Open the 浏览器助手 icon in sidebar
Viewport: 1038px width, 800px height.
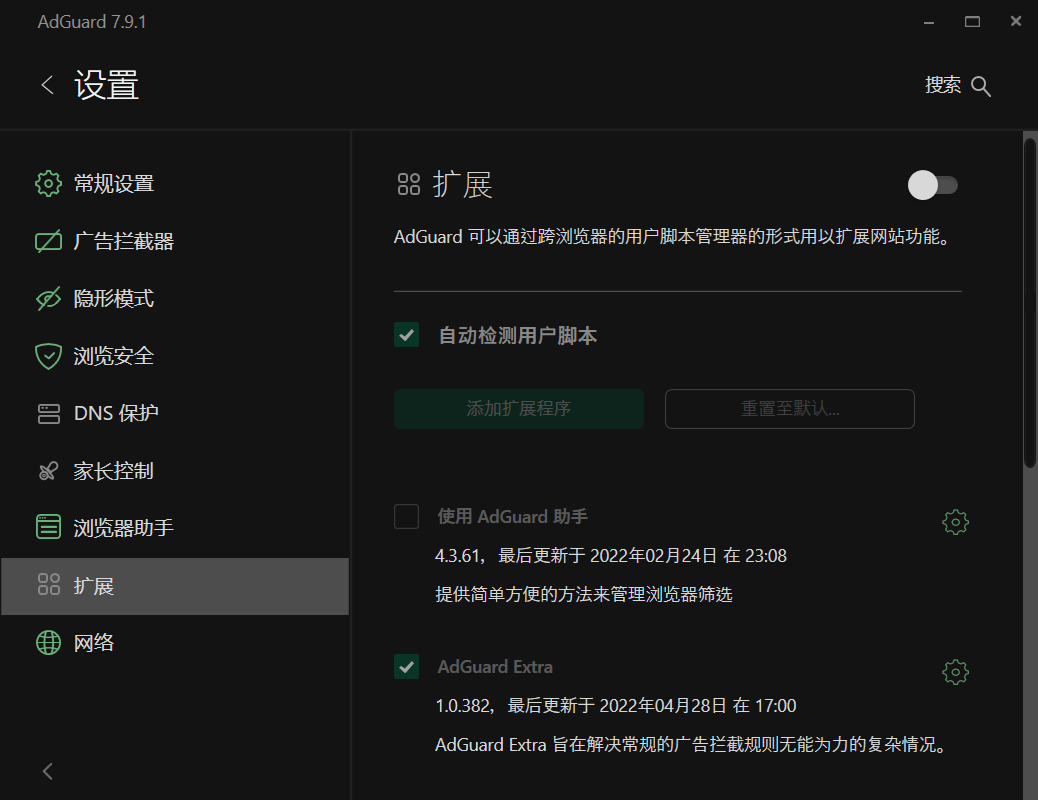pos(48,527)
